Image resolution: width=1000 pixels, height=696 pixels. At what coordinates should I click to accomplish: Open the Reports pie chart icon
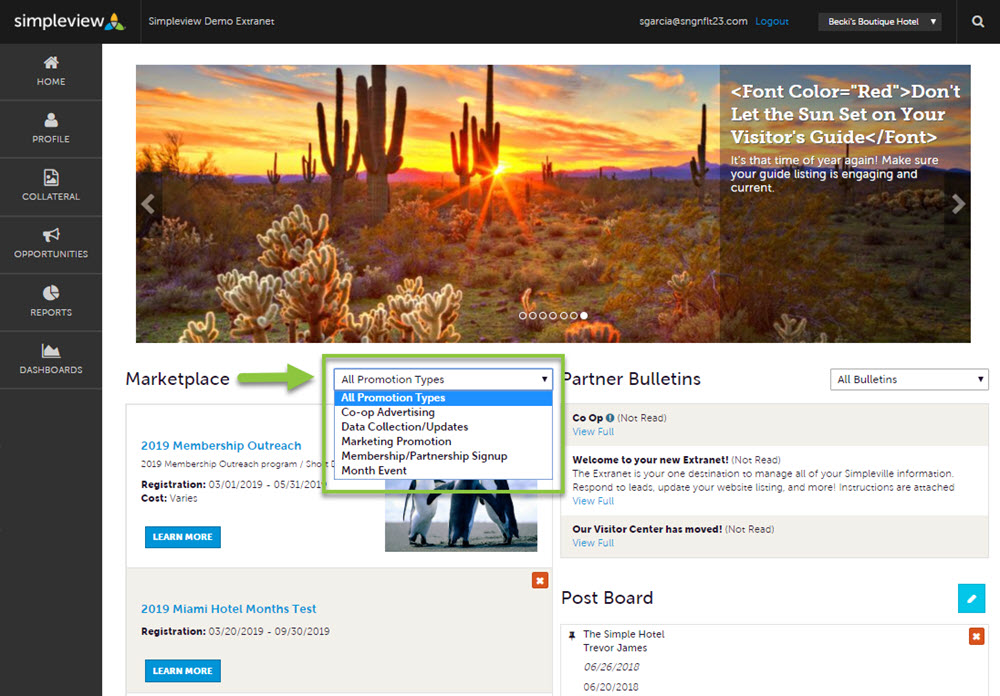[x=51, y=293]
